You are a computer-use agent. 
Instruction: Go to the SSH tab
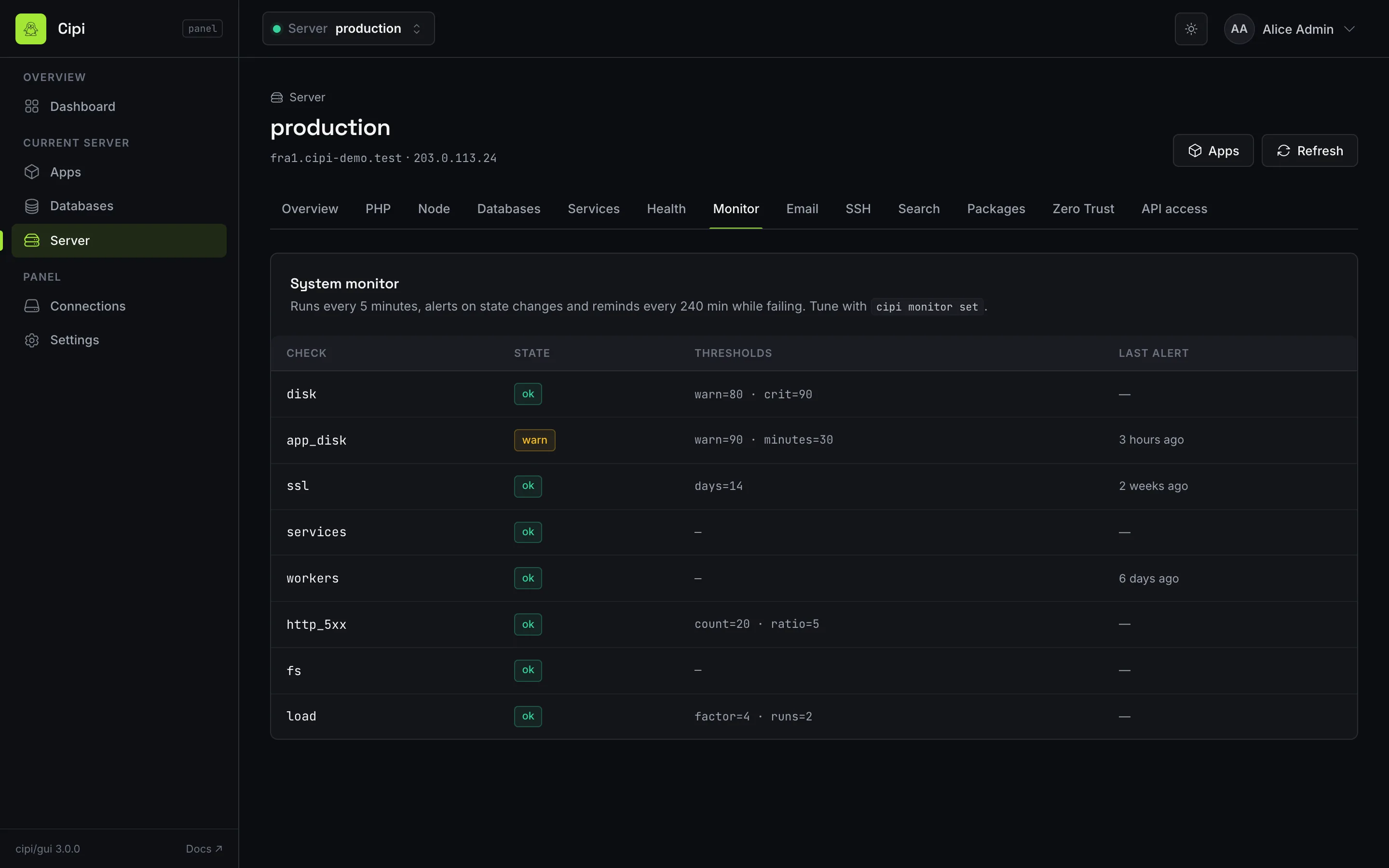coord(858,209)
